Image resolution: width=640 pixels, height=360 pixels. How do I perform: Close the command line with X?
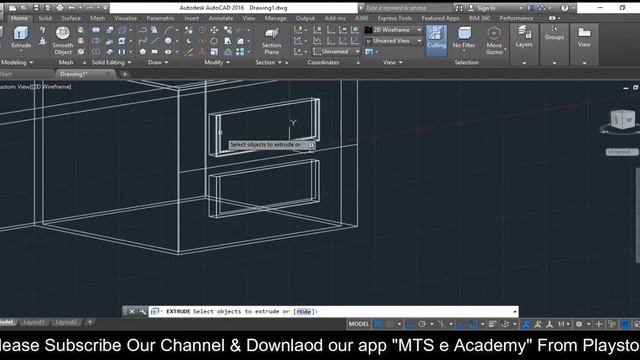(132, 311)
